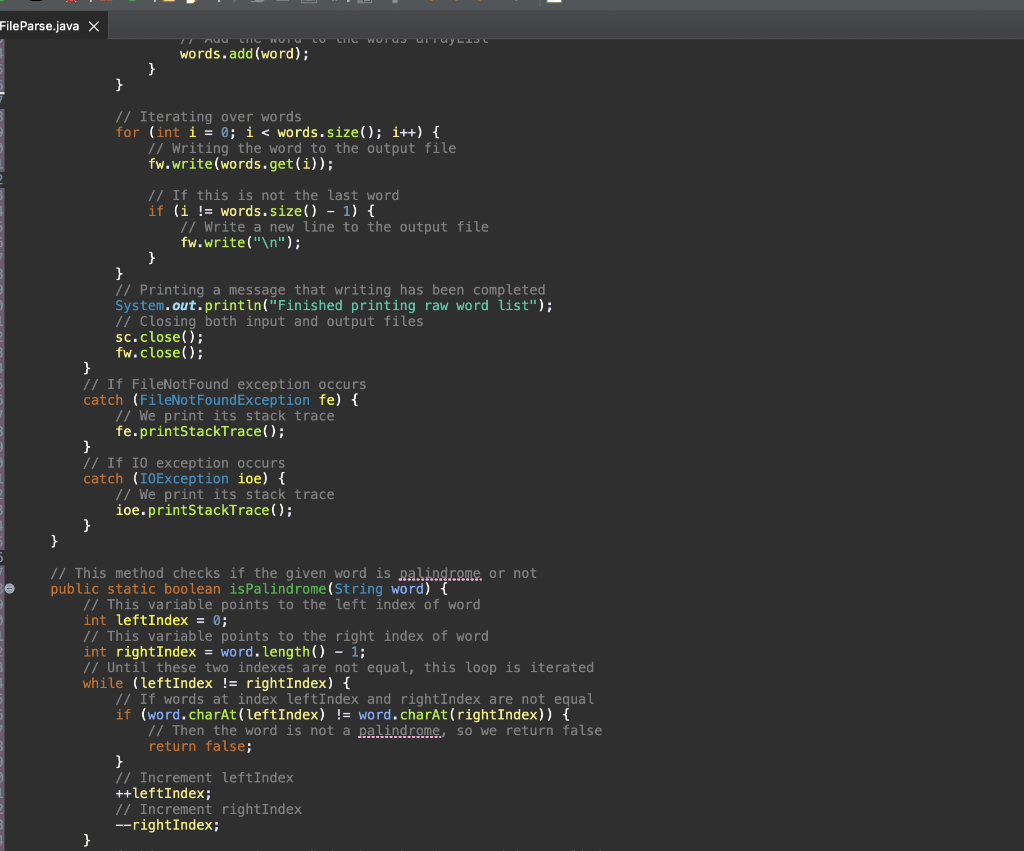Click the comment '// Increment rightIndex'
This screenshot has width=1024, height=851.
[x=208, y=809]
